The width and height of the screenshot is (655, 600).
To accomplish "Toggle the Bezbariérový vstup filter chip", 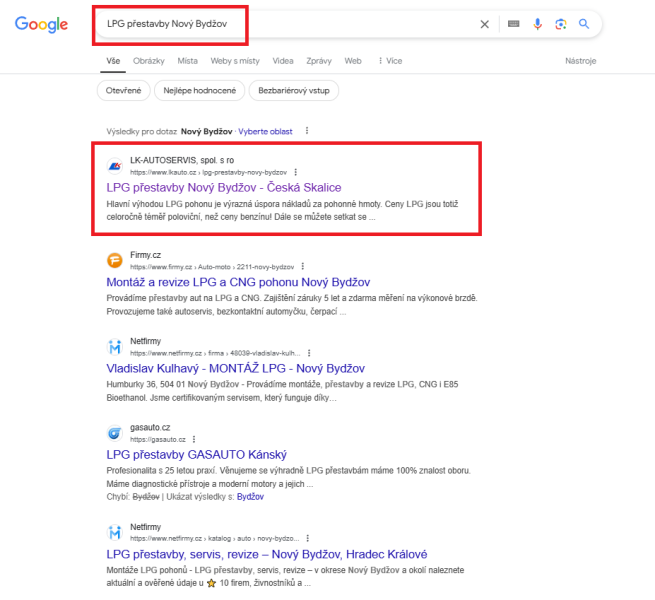I will (x=294, y=91).
